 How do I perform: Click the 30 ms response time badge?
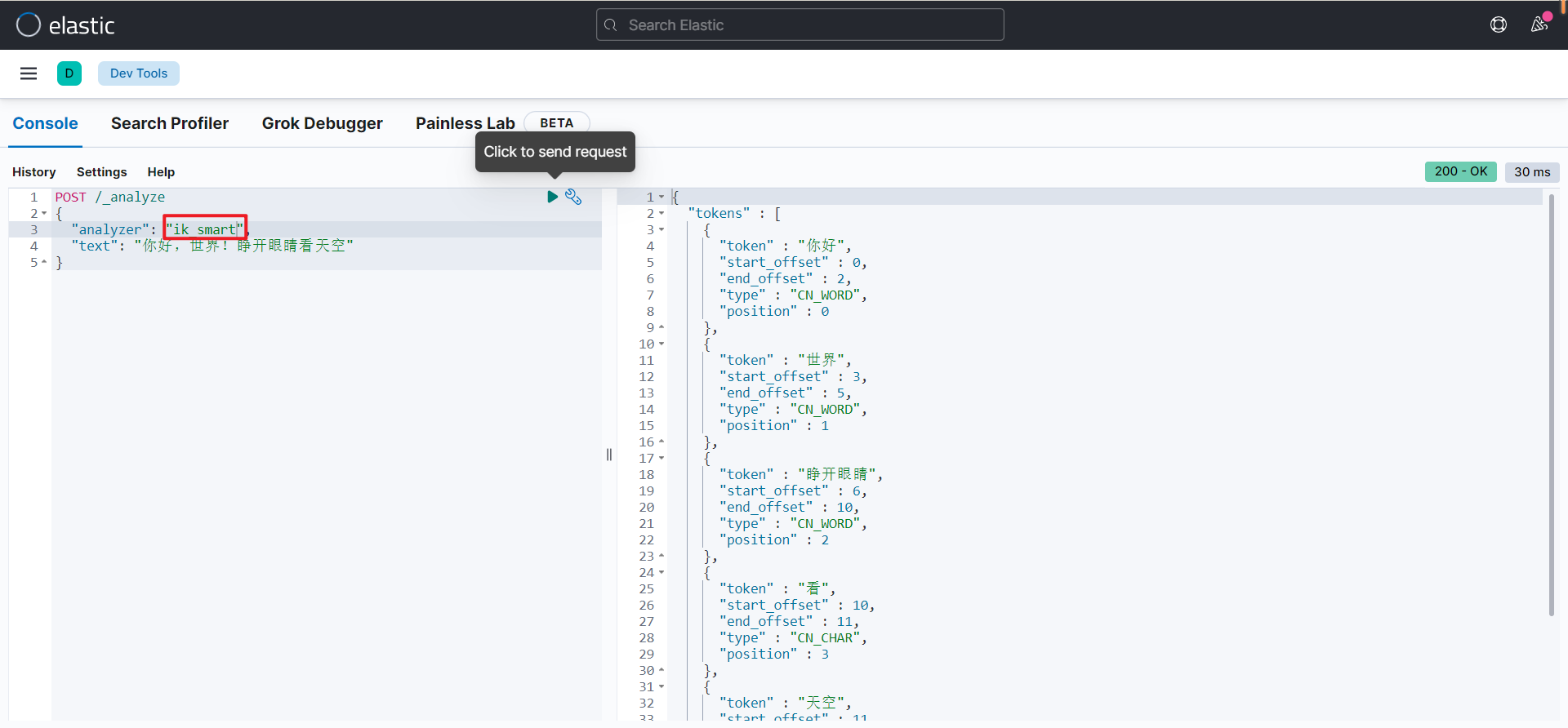pos(1532,171)
